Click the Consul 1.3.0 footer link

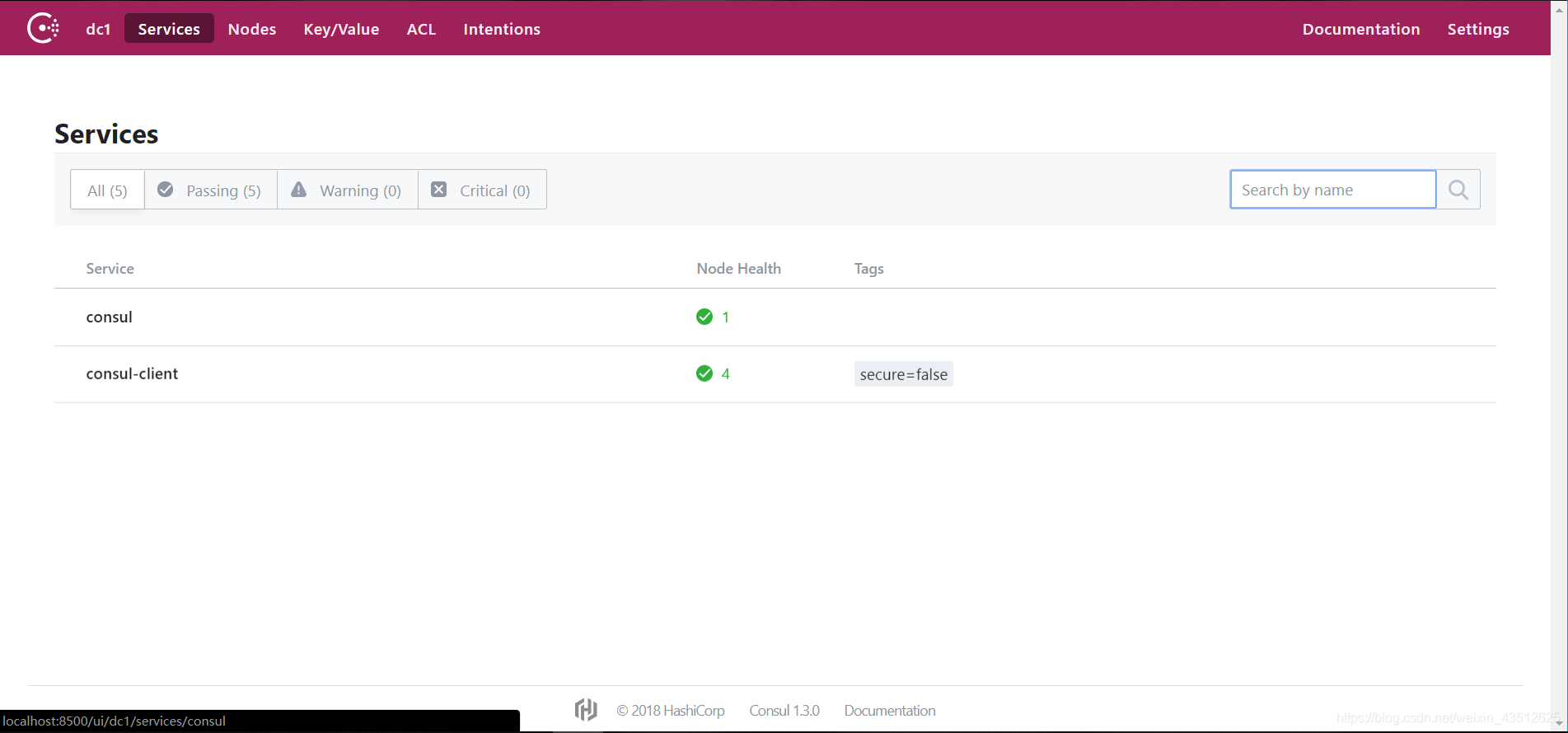(x=784, y=711)
